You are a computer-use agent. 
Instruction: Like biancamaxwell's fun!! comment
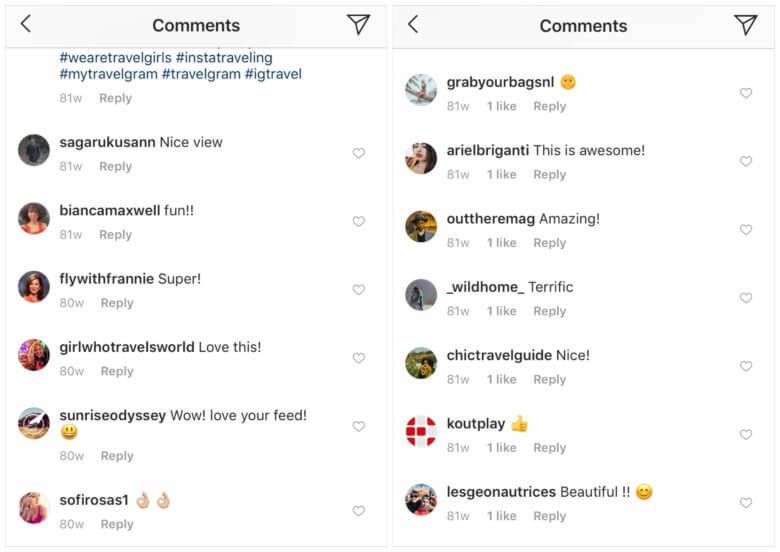(x=358, y=222)
